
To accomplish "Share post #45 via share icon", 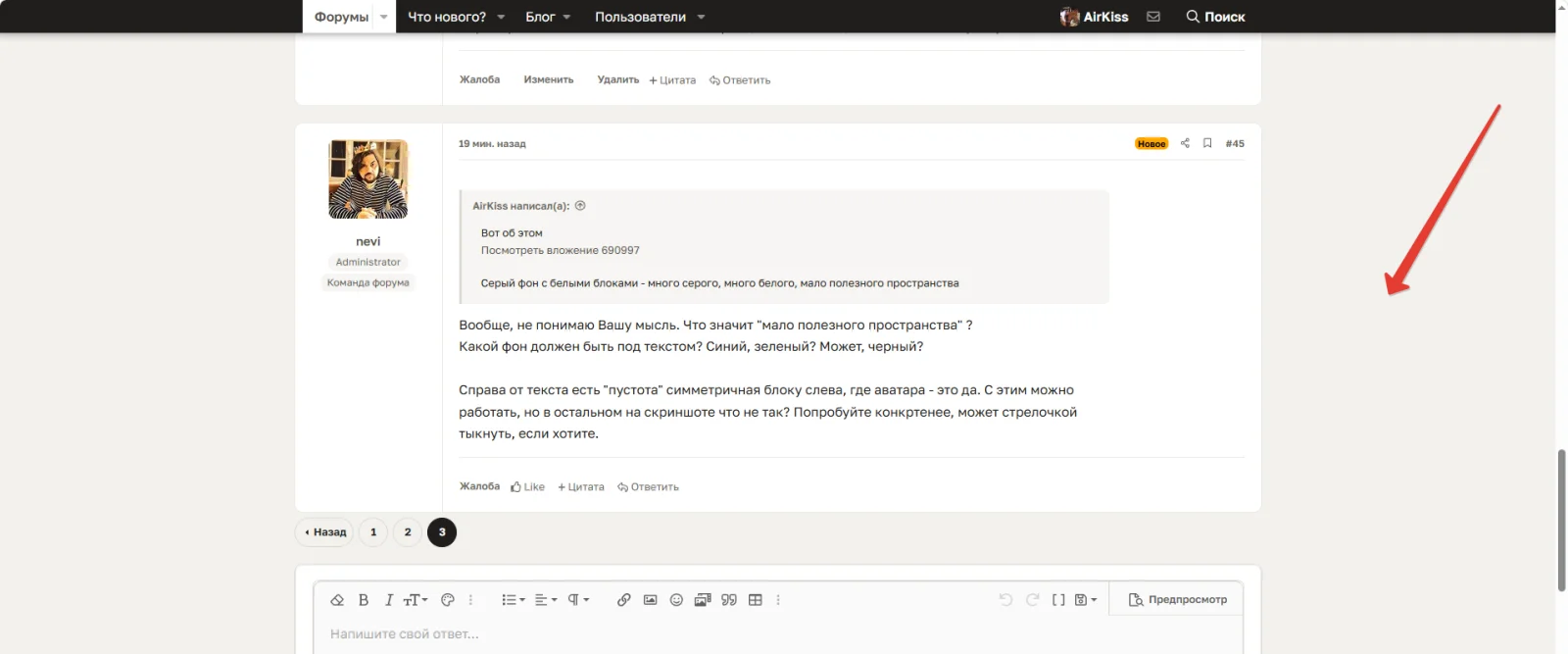I will coord(1185,143).
